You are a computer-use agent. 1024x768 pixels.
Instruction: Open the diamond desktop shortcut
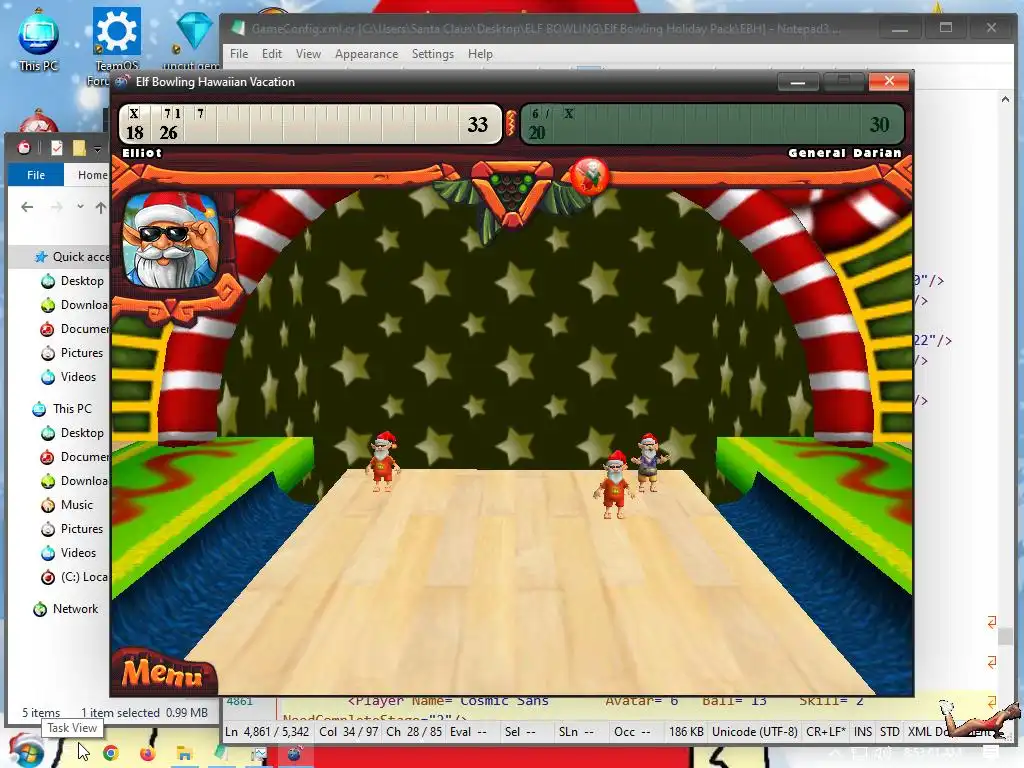pos(194,39)
